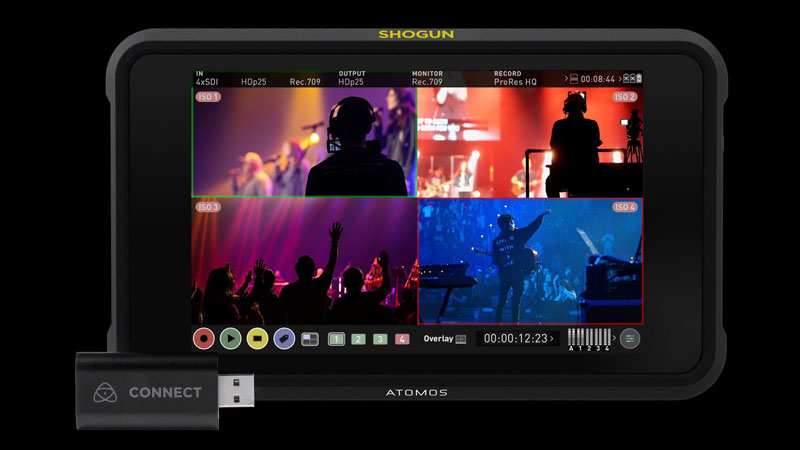This screenshot has height=450, width=800.
Task: Tap the battery status indicator
Action: [639, 79]
